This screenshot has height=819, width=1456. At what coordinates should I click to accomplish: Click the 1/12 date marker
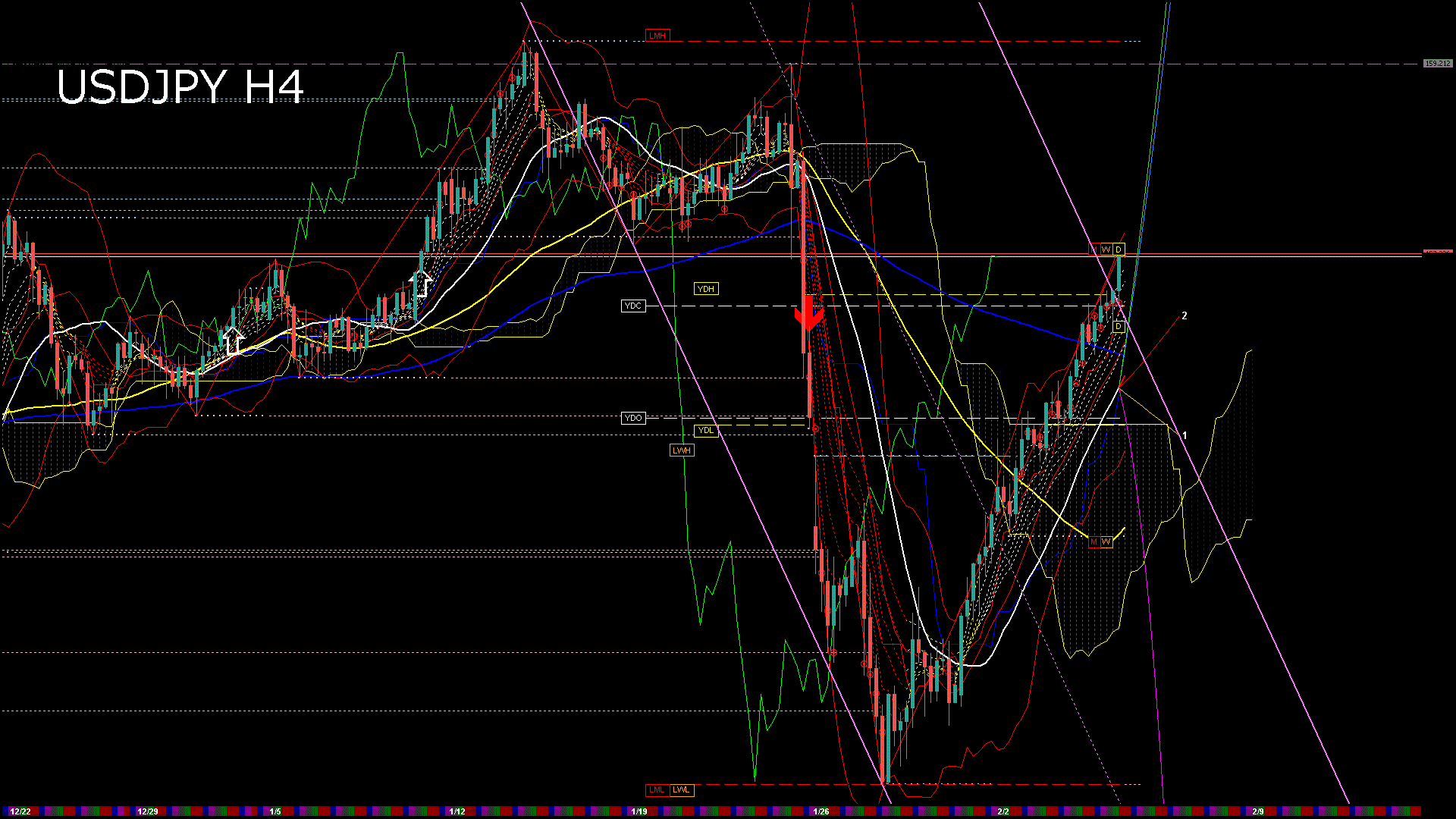(x=457, y=811)
